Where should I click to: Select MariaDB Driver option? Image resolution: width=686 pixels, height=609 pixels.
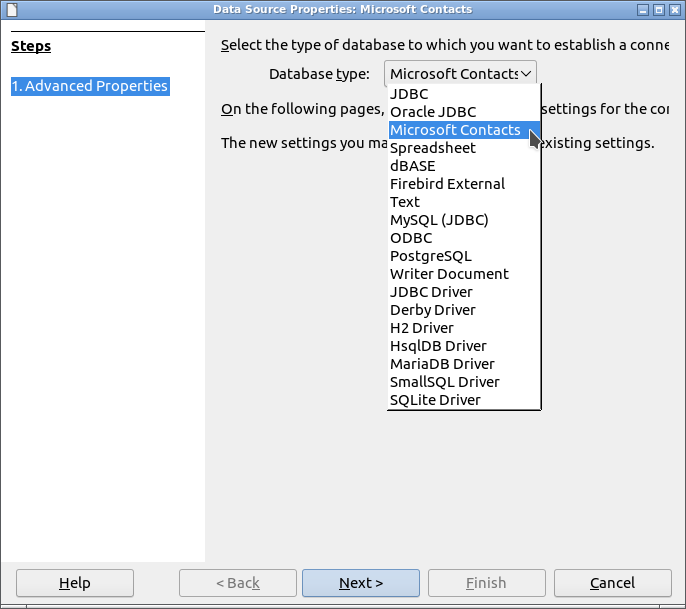pos(465,364)
